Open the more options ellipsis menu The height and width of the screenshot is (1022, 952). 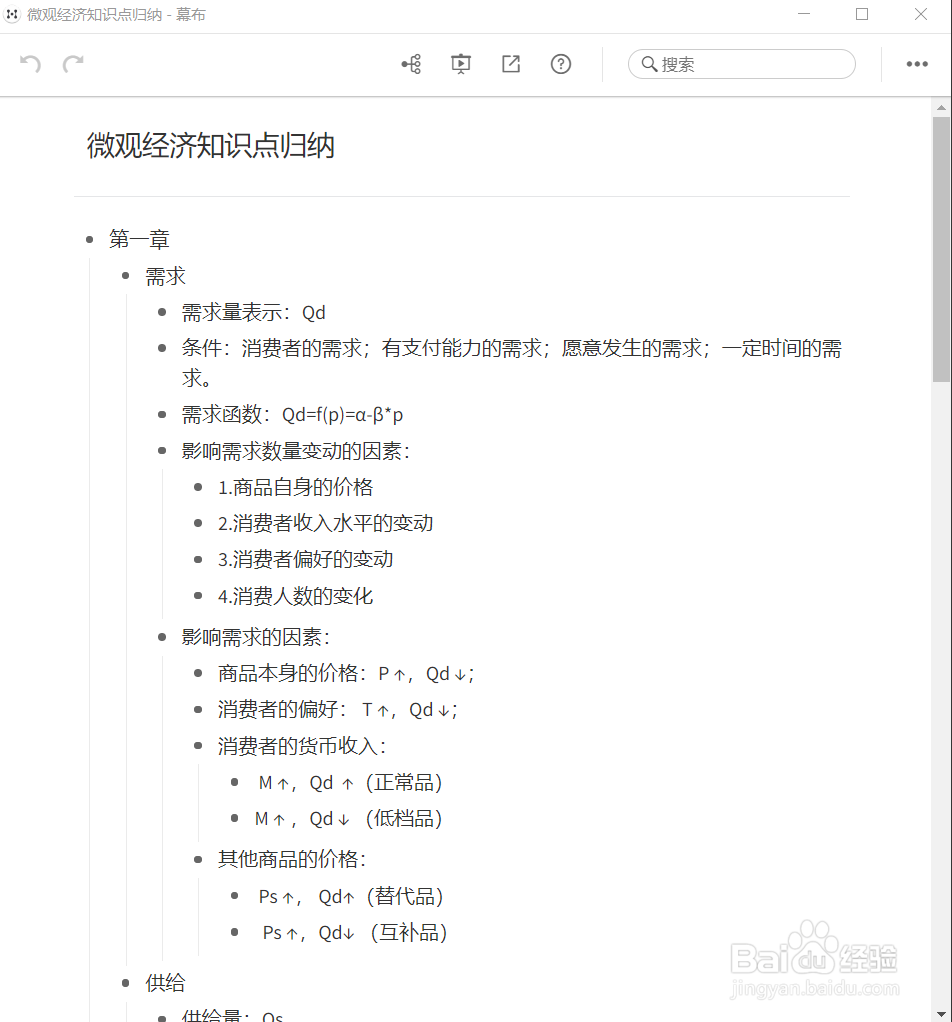click(917, 64)
